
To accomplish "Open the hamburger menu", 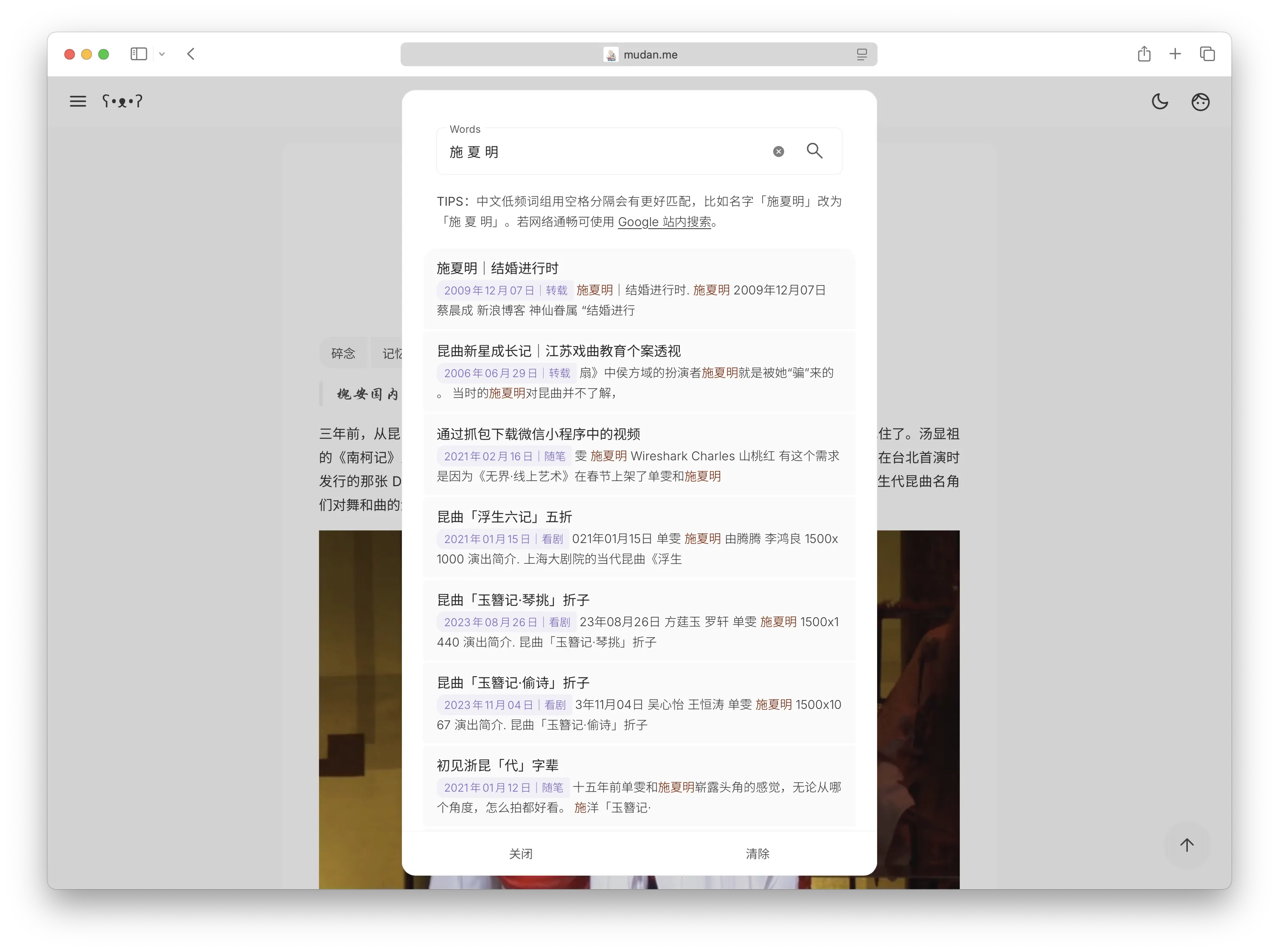I will coord(78,101).
